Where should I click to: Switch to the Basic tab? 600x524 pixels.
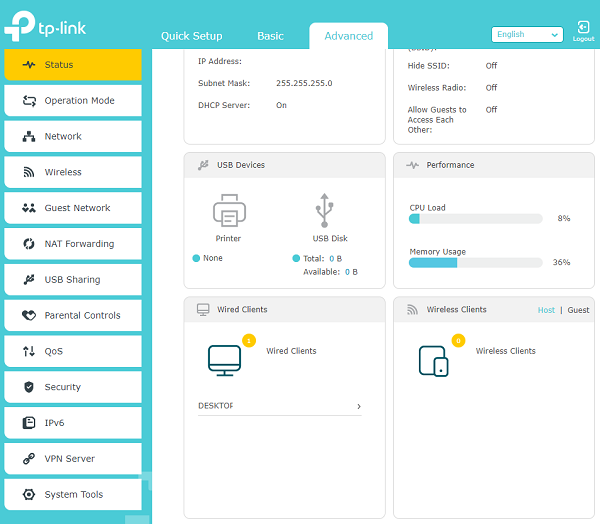[270, 36]
